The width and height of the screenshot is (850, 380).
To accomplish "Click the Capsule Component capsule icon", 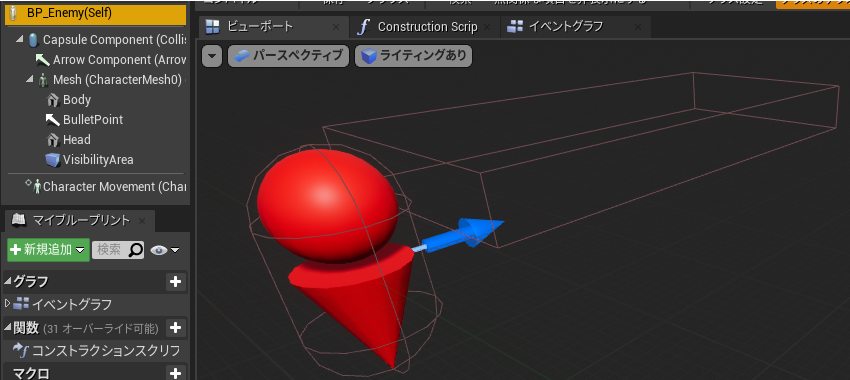I will point(33,40).
